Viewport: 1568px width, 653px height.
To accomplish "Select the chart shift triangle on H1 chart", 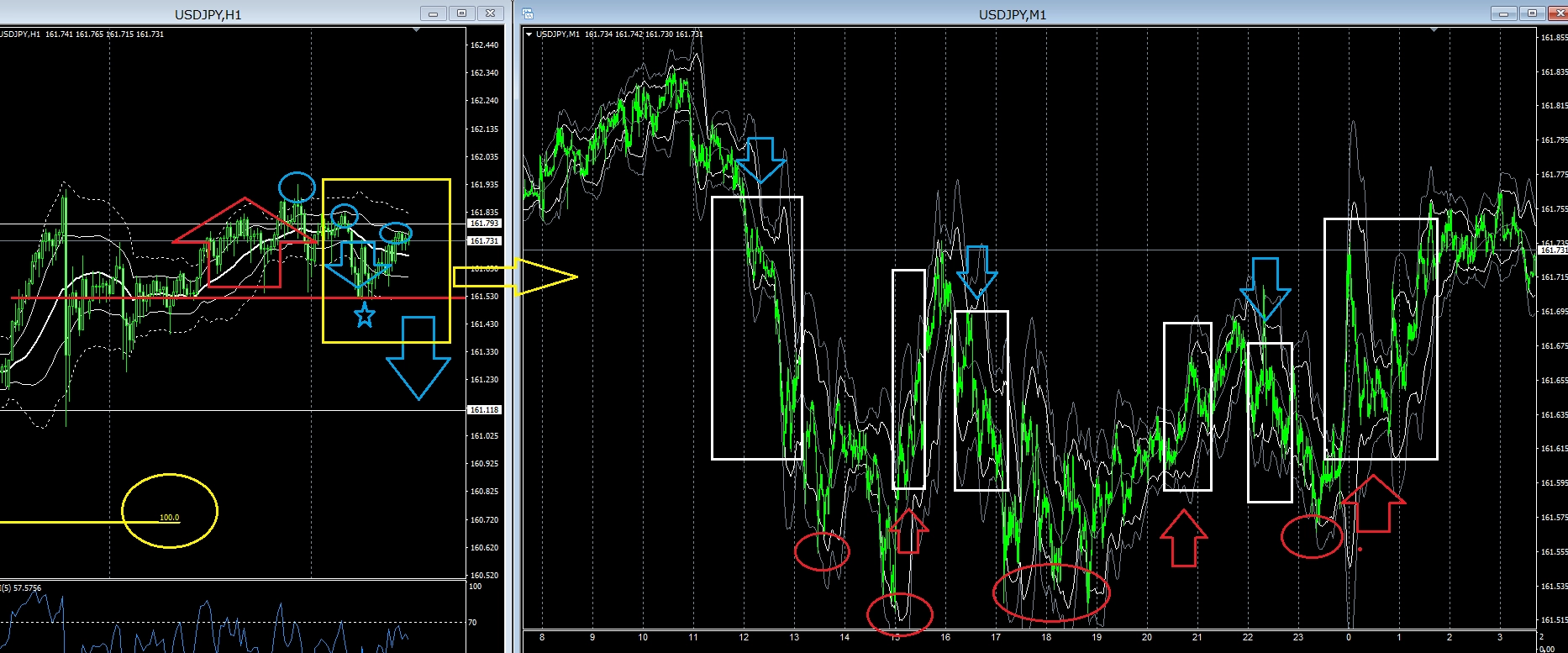I will tap(417, 30).
